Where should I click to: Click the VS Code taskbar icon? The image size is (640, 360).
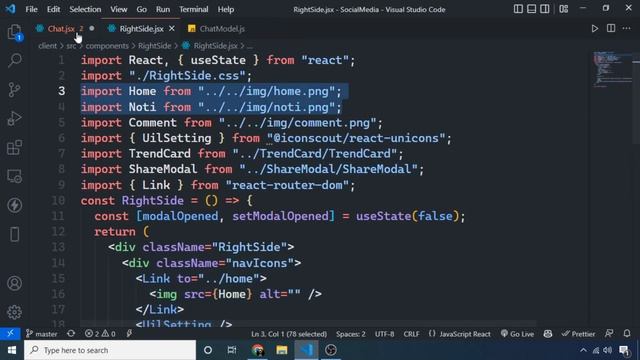coord(306,350)
